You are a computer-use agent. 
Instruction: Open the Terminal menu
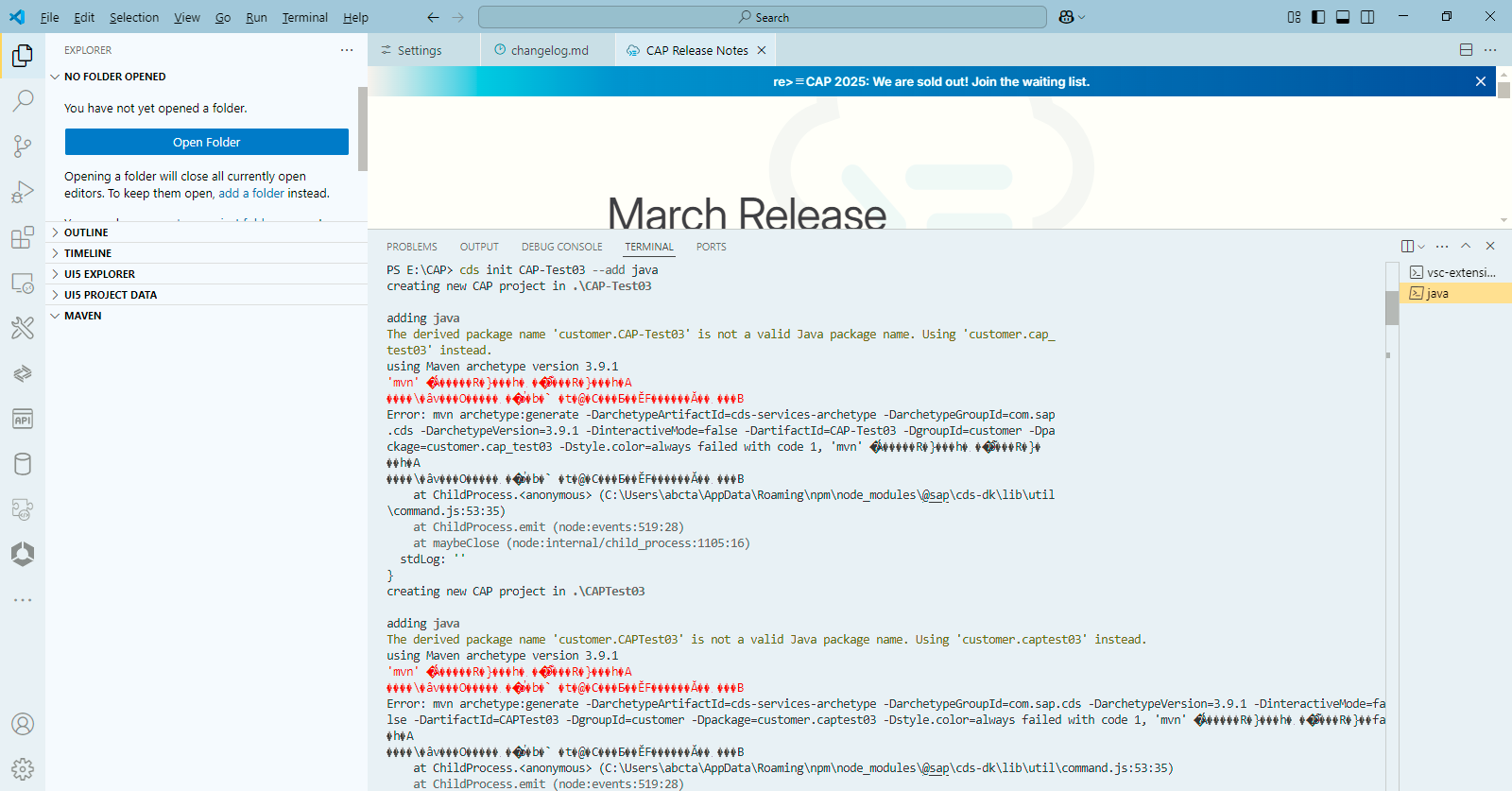click(305, 17)
